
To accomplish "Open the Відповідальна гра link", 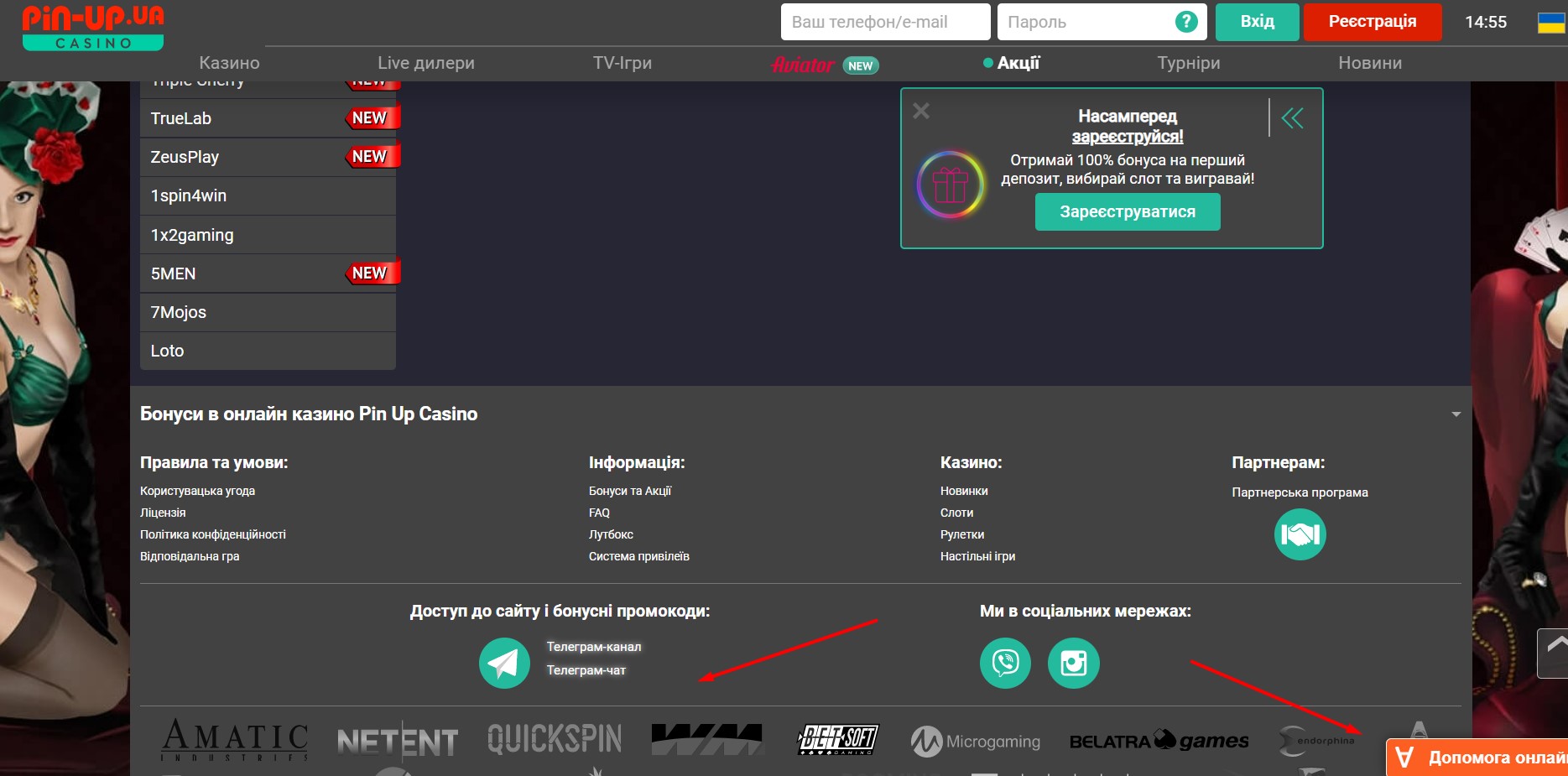I will [190, 556].
